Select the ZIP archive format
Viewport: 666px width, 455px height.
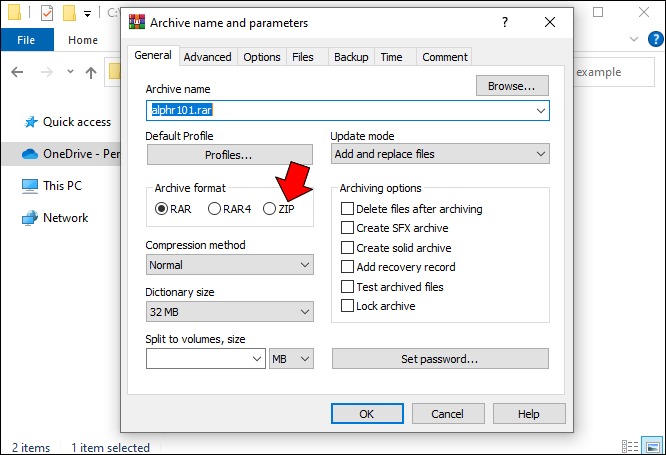269,209
